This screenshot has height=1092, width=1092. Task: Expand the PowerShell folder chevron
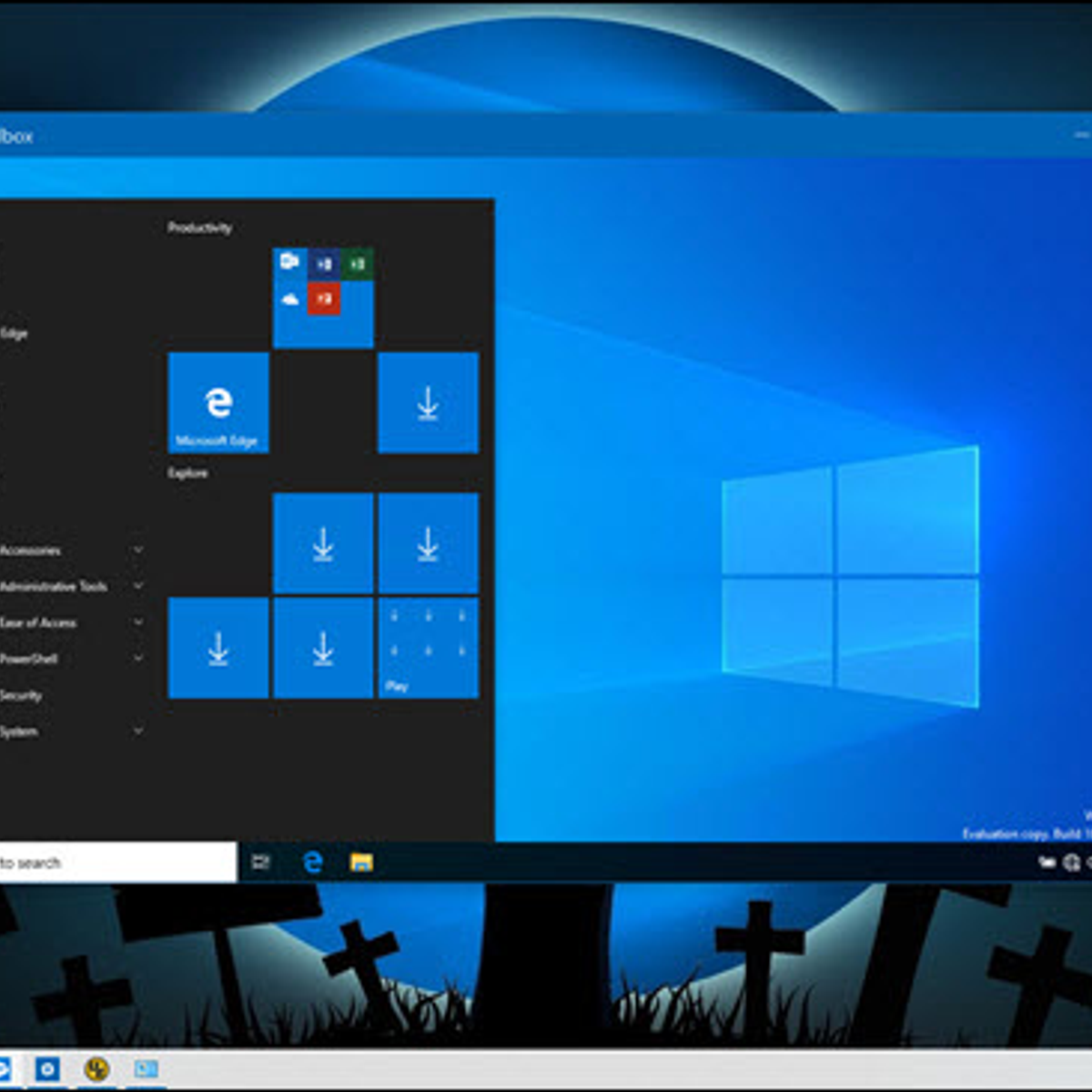tap(138, 658)
